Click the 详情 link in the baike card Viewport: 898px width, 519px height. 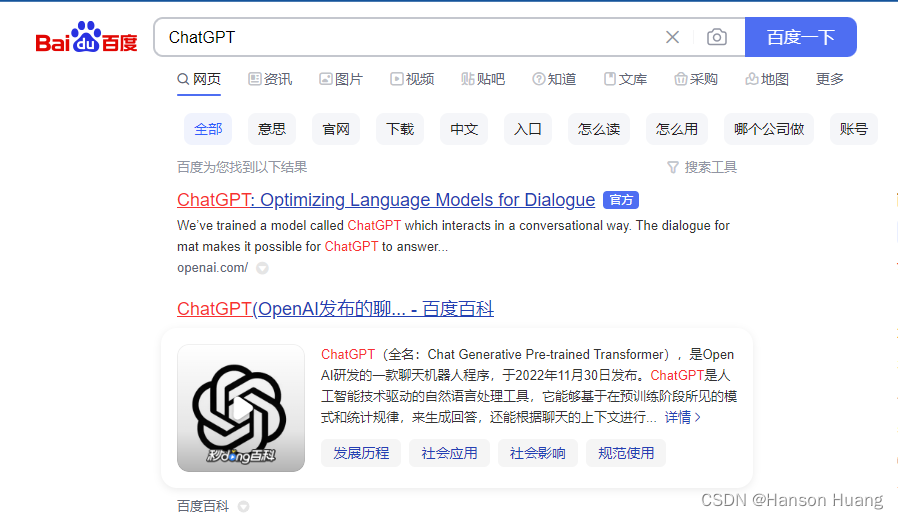(683, 418)
